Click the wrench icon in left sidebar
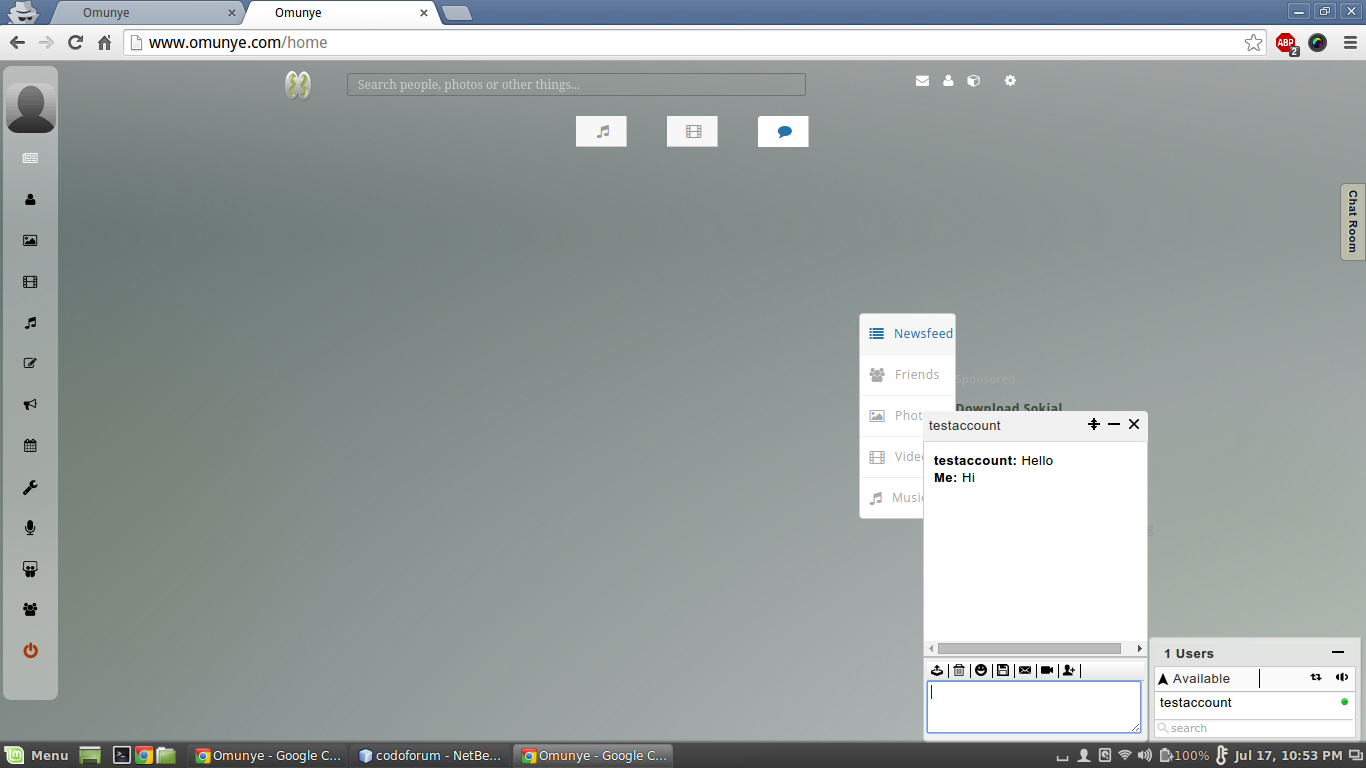The width and height of the screenshot is (1366, 768). (x=30, y=487)
